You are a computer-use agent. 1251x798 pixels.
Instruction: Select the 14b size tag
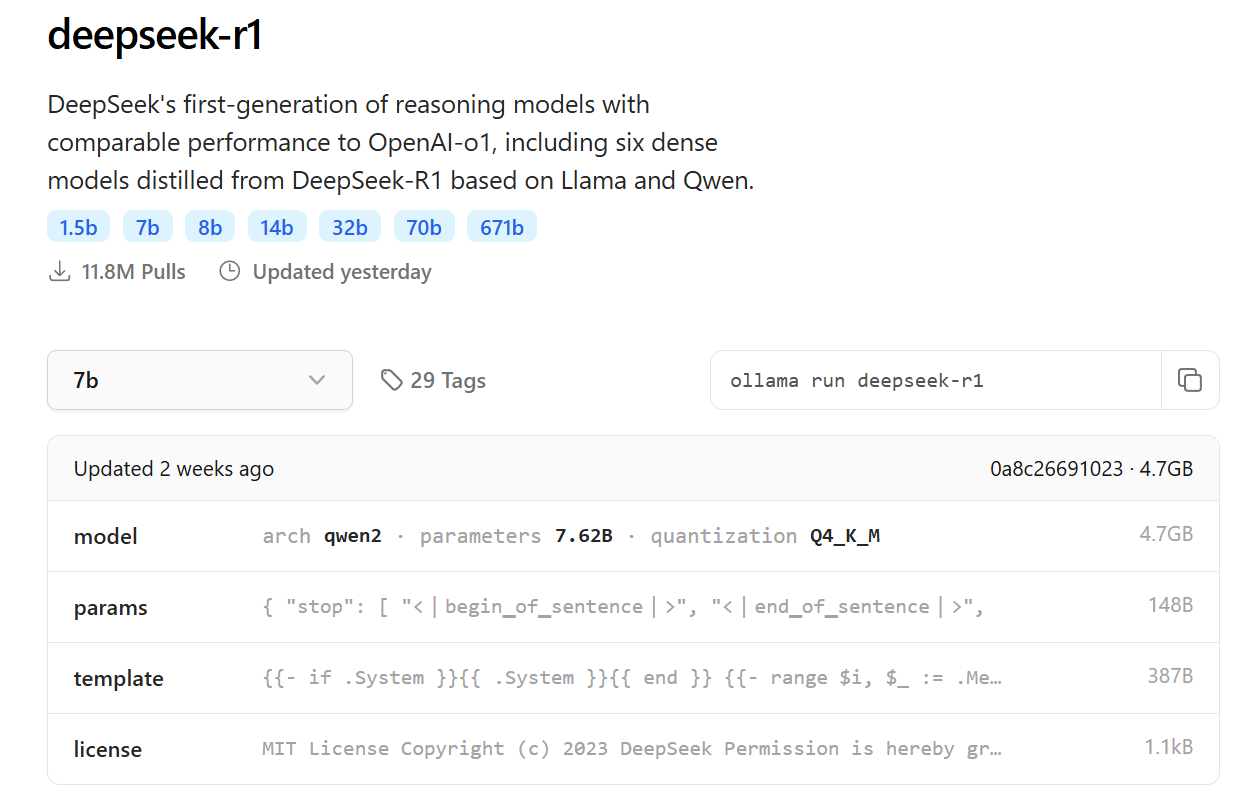tap(277, 227)
